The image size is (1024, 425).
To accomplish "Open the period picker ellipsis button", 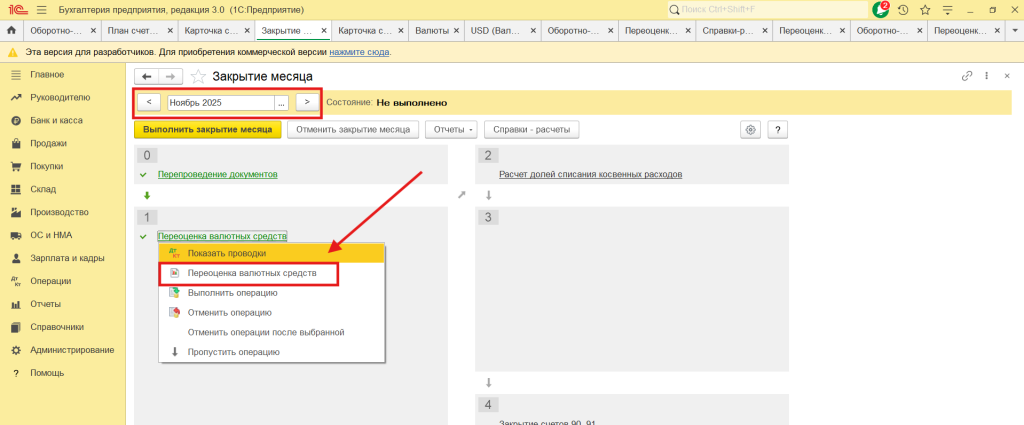I will [281, 102].
